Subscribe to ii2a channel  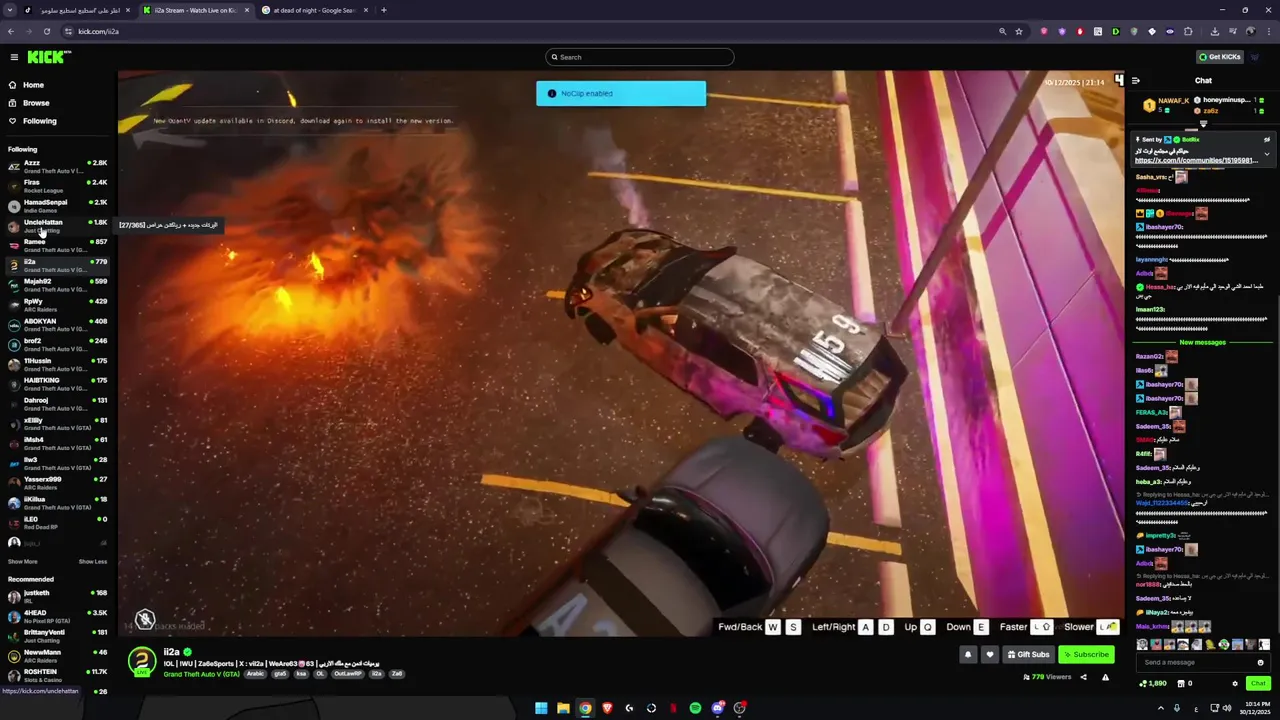point(1086,654)
